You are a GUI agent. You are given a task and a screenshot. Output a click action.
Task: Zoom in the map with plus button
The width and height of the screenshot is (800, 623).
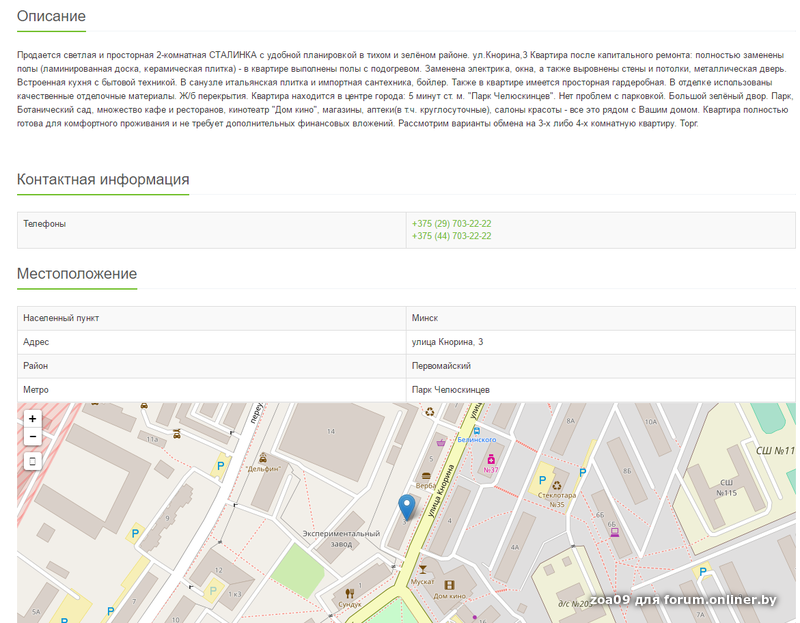(33, 419)
